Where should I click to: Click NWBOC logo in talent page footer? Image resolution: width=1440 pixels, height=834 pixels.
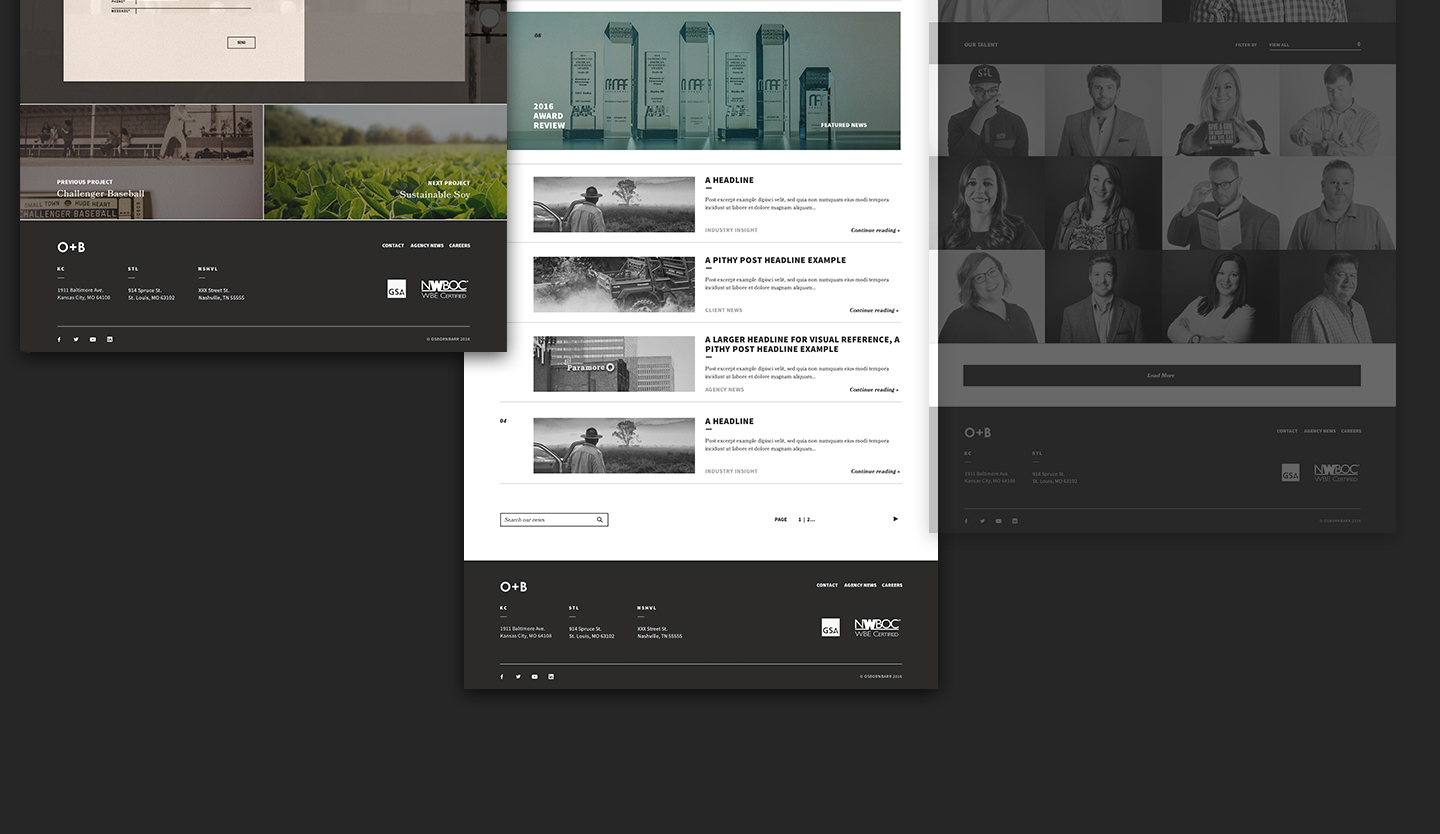1337,473
